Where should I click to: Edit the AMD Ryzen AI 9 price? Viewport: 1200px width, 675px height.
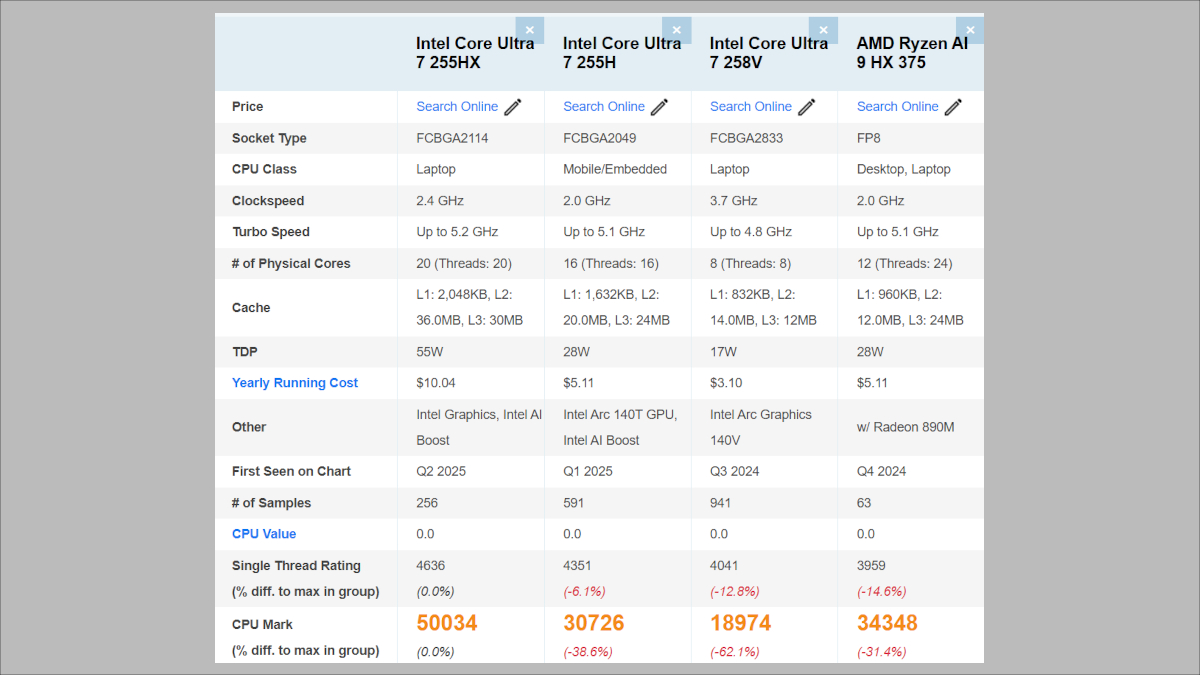click(x=954, y=107)
